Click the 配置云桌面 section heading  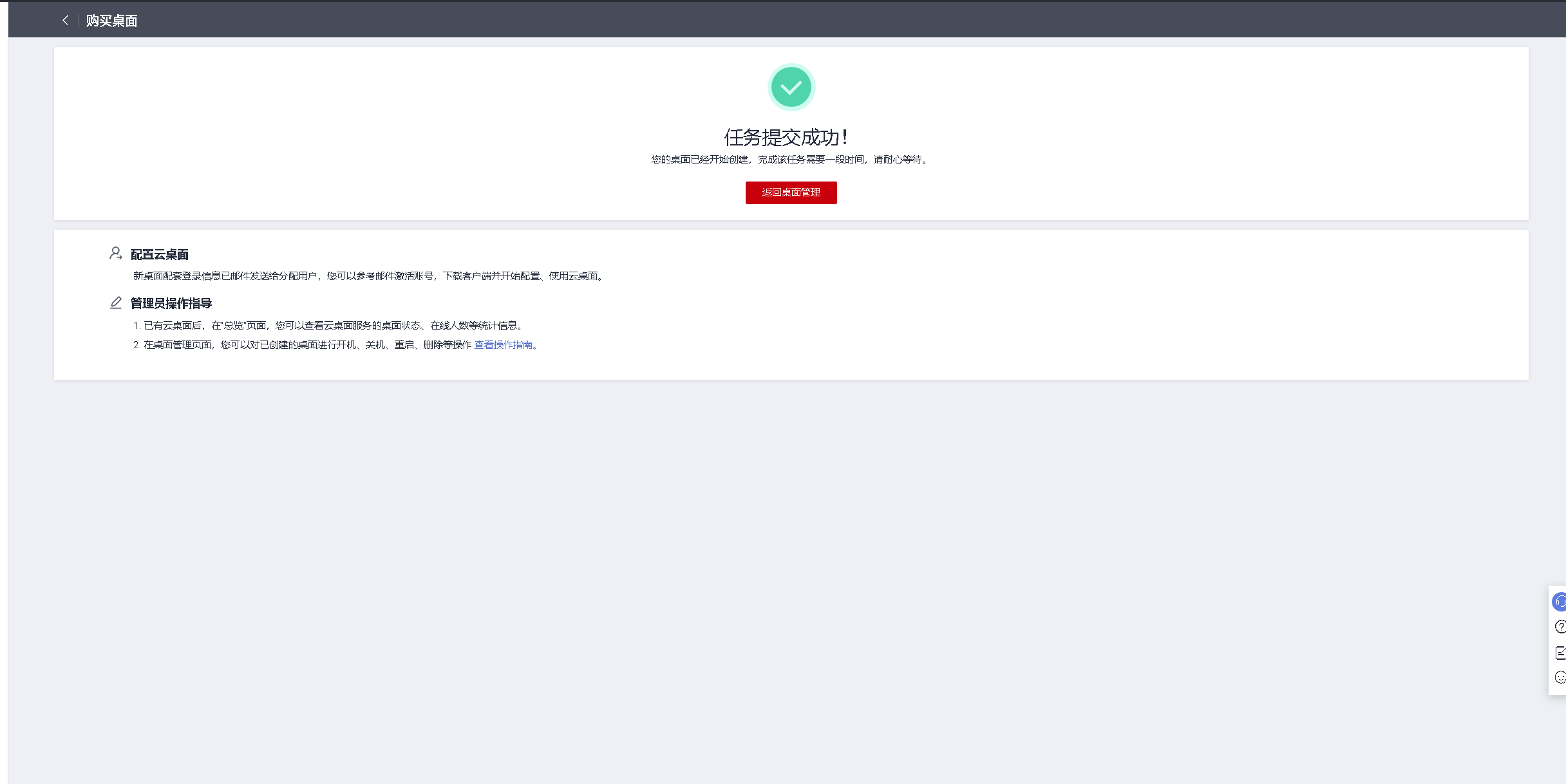(x=159, y=255)
